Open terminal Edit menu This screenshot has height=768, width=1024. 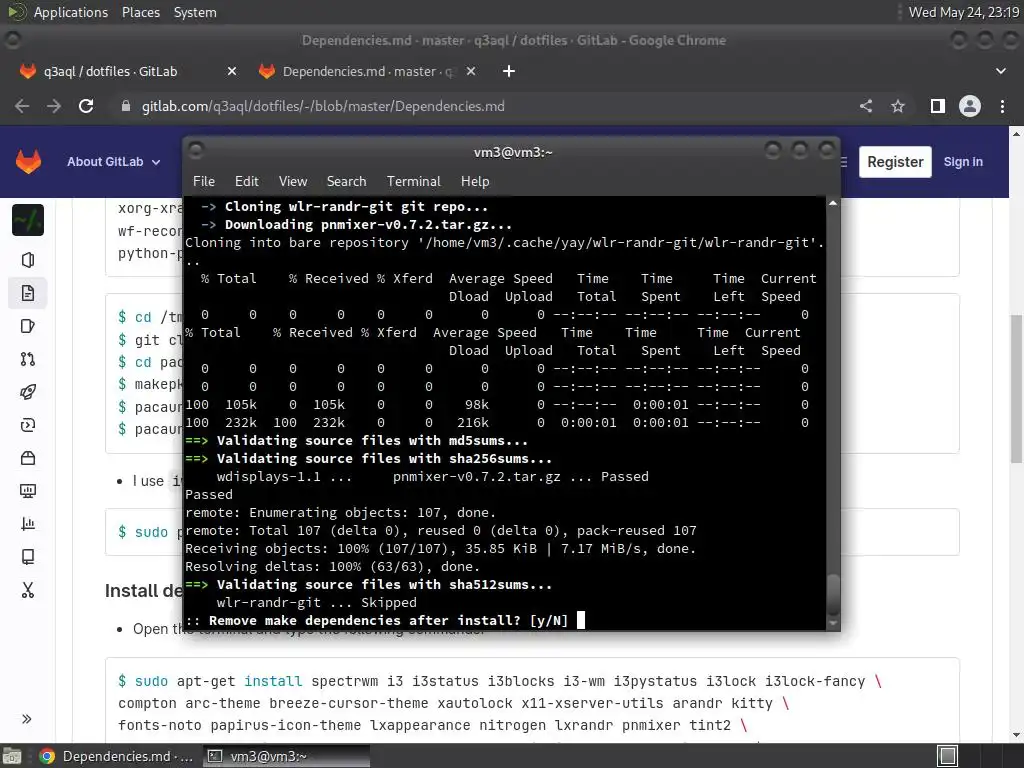coord(246,182)
